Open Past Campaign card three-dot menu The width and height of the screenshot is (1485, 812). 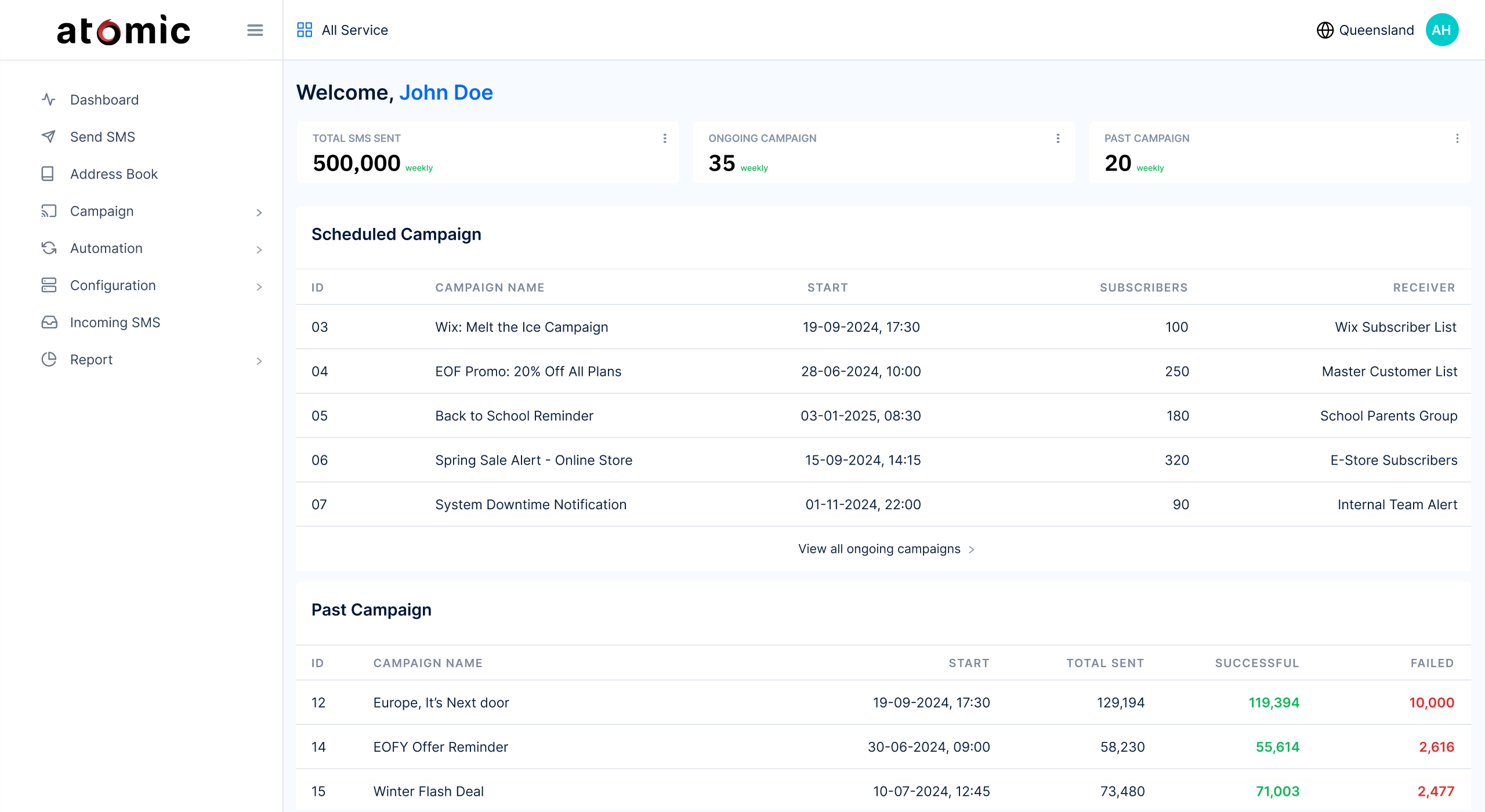pyautogui.click(x=1457, y=139)
